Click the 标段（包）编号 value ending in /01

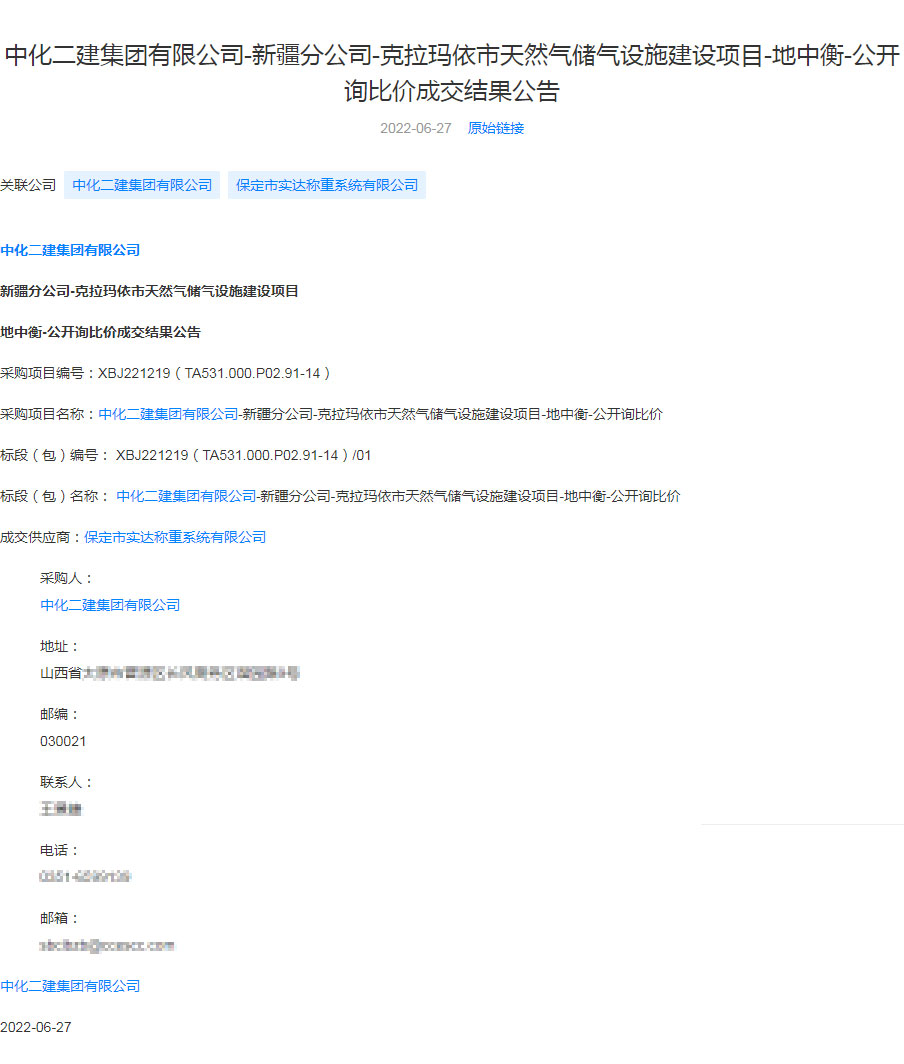point(243,455)
